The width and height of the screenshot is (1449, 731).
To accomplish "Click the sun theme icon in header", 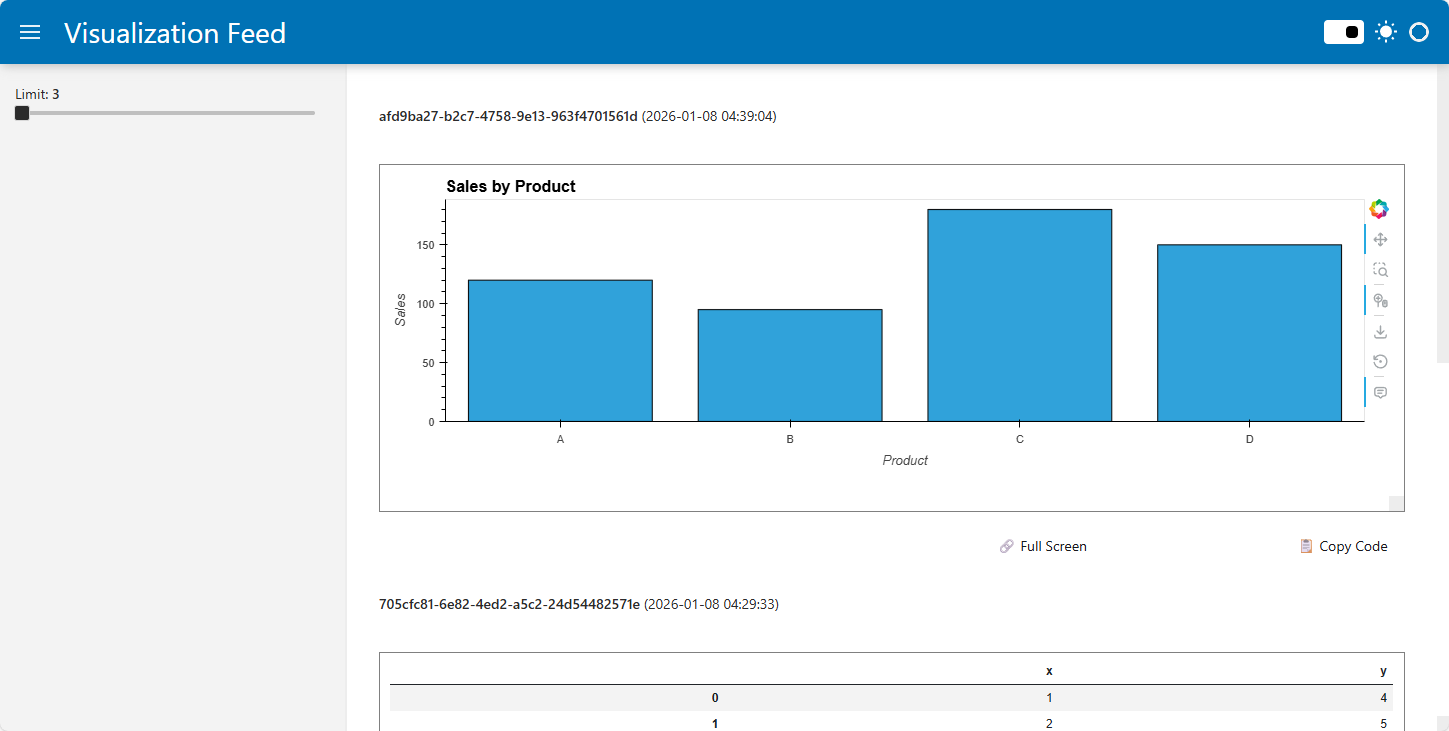I will pos(1385,32).
